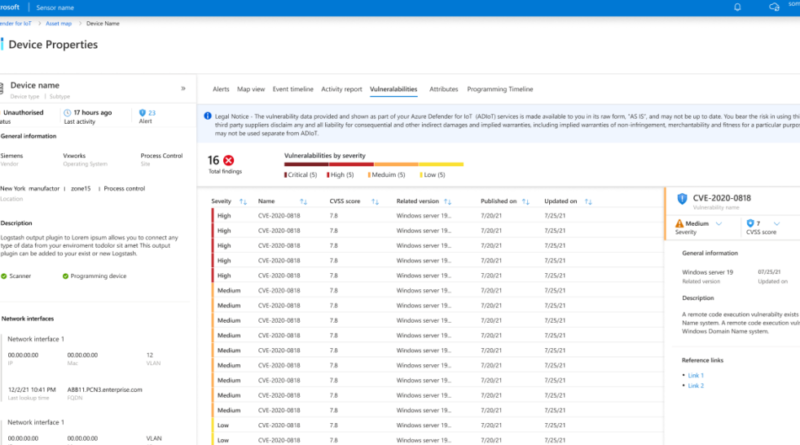Click the orange Medium segment of severity bar

coord(396,164)
